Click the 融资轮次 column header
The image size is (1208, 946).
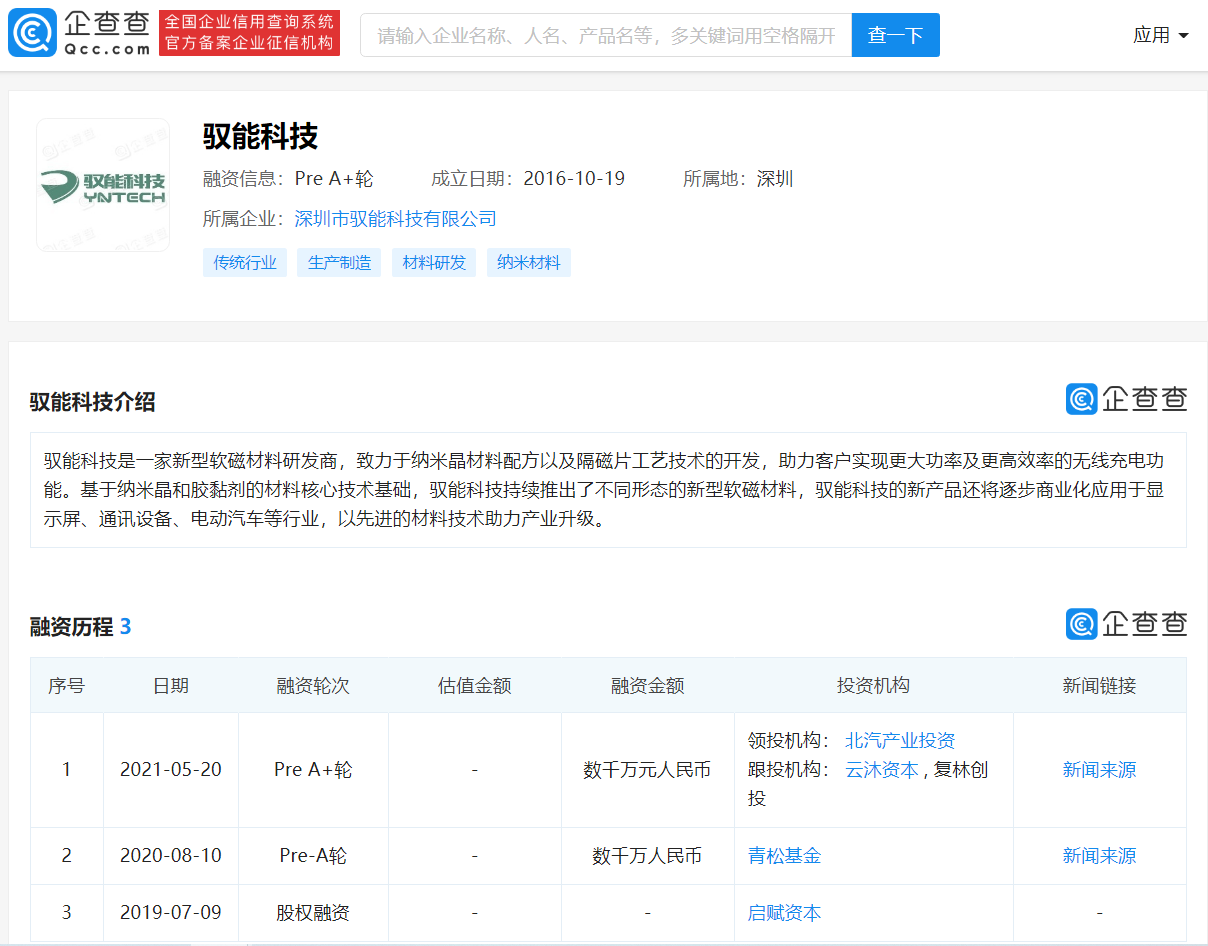[313, 686]
